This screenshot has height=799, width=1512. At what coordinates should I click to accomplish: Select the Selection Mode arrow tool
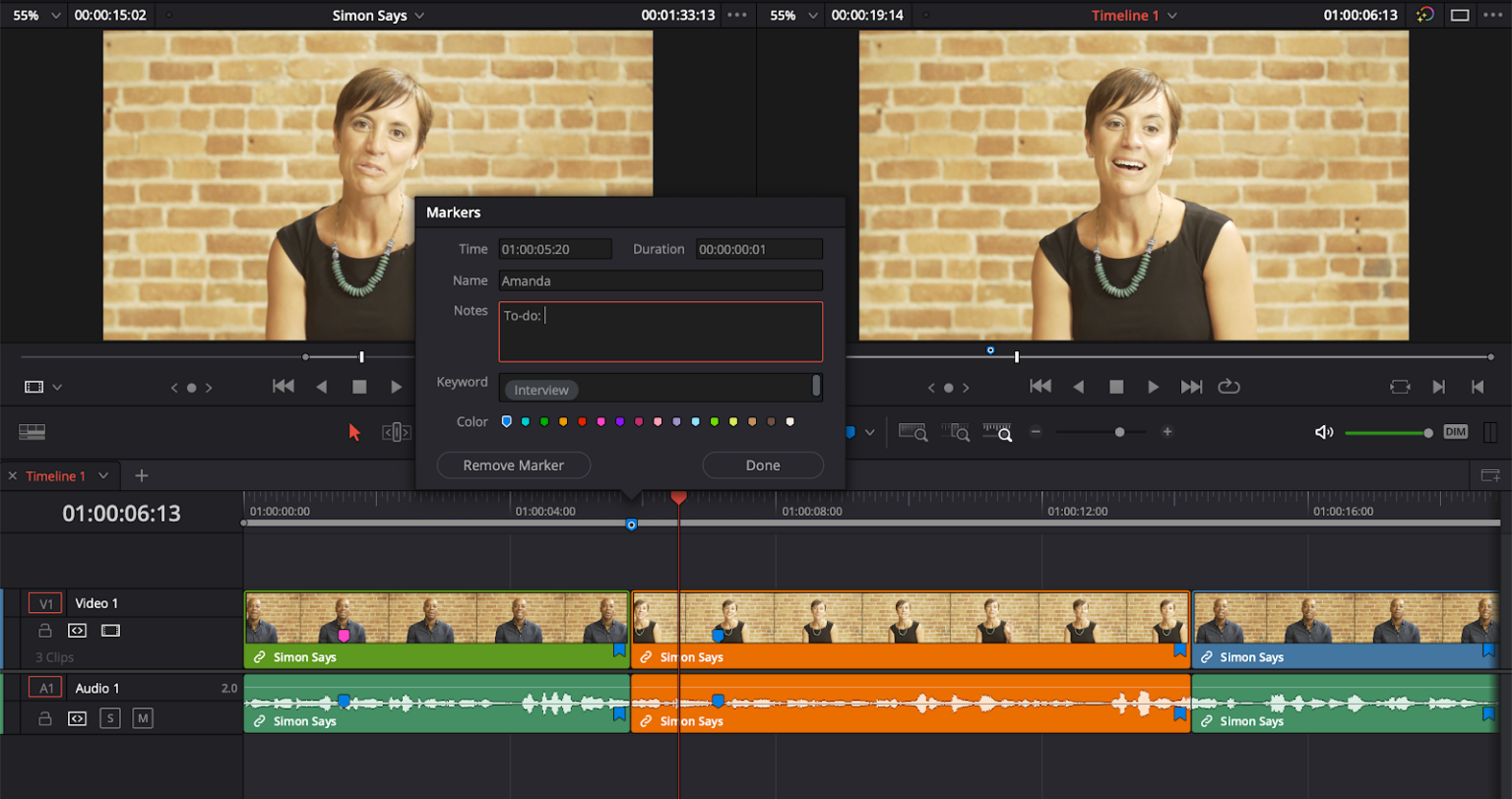(x=354, y=431)
